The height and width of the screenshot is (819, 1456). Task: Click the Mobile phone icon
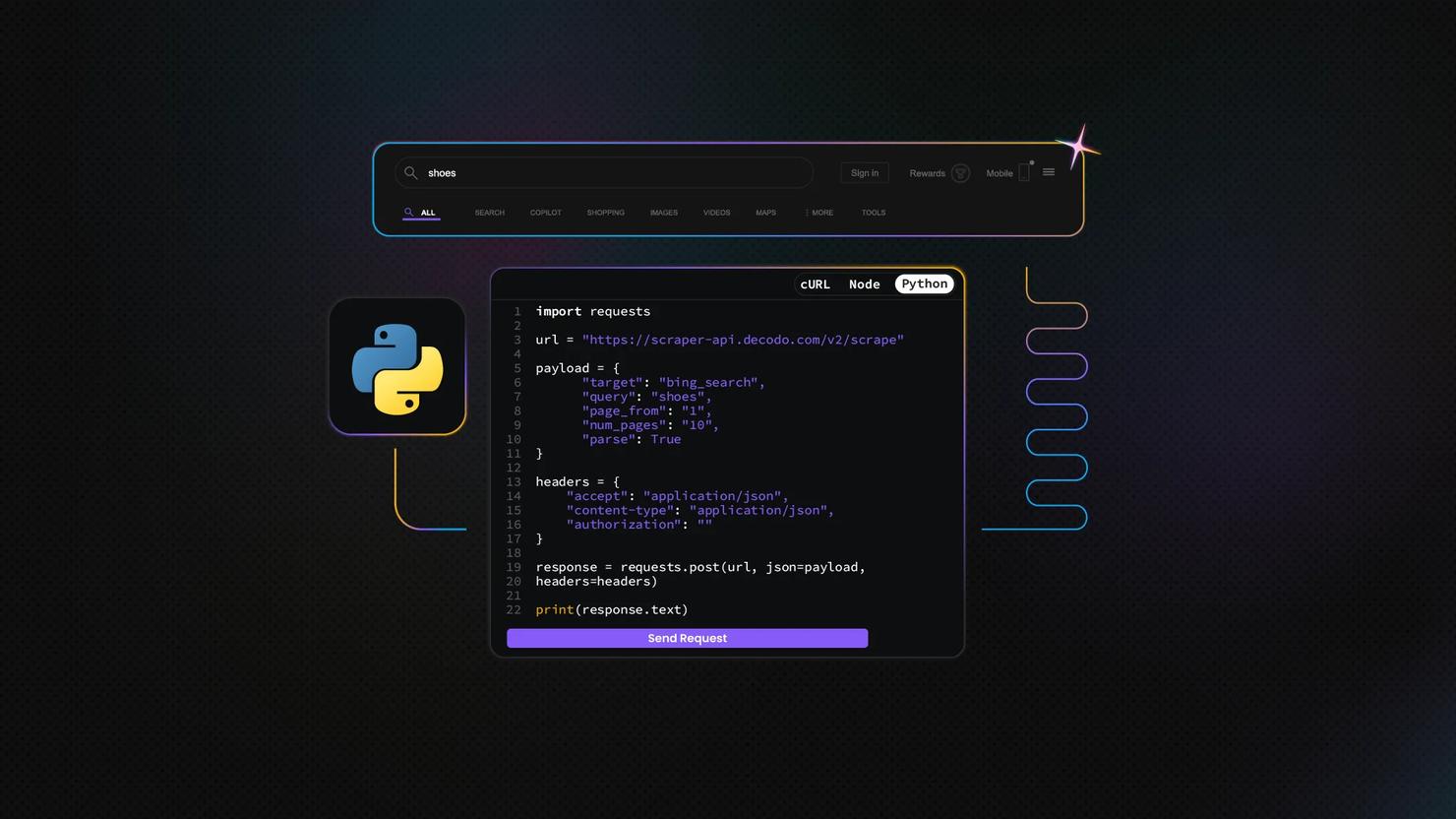click(x=1024, y=172)
